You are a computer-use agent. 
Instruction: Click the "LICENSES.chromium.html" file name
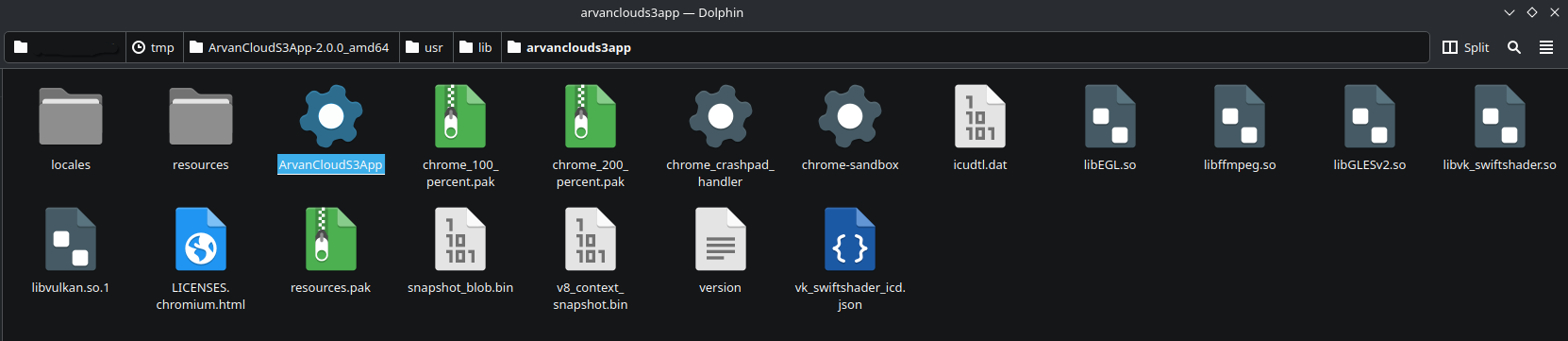click(x=201, y=296)
